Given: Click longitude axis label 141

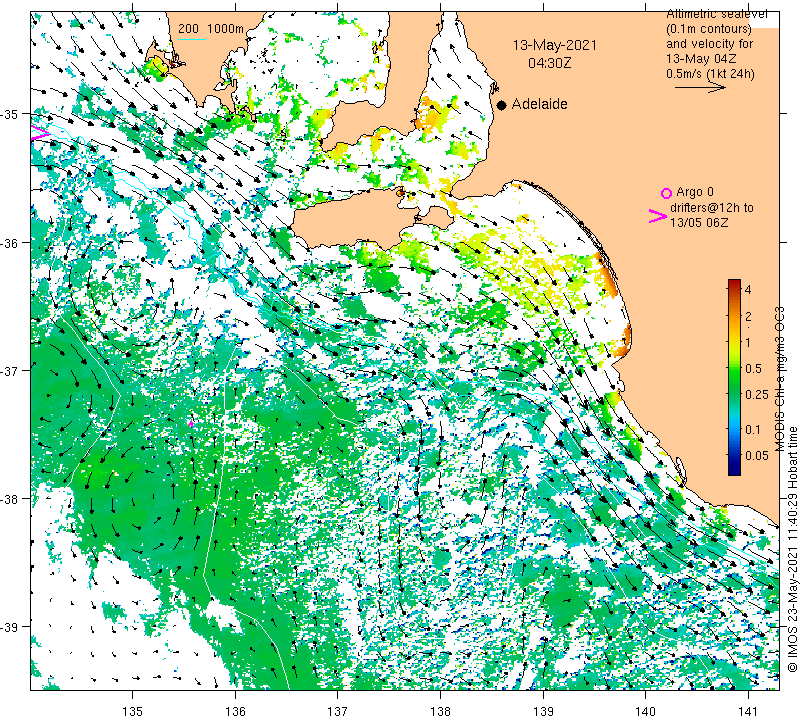Looking at the screenshot, I should [748, 711].
